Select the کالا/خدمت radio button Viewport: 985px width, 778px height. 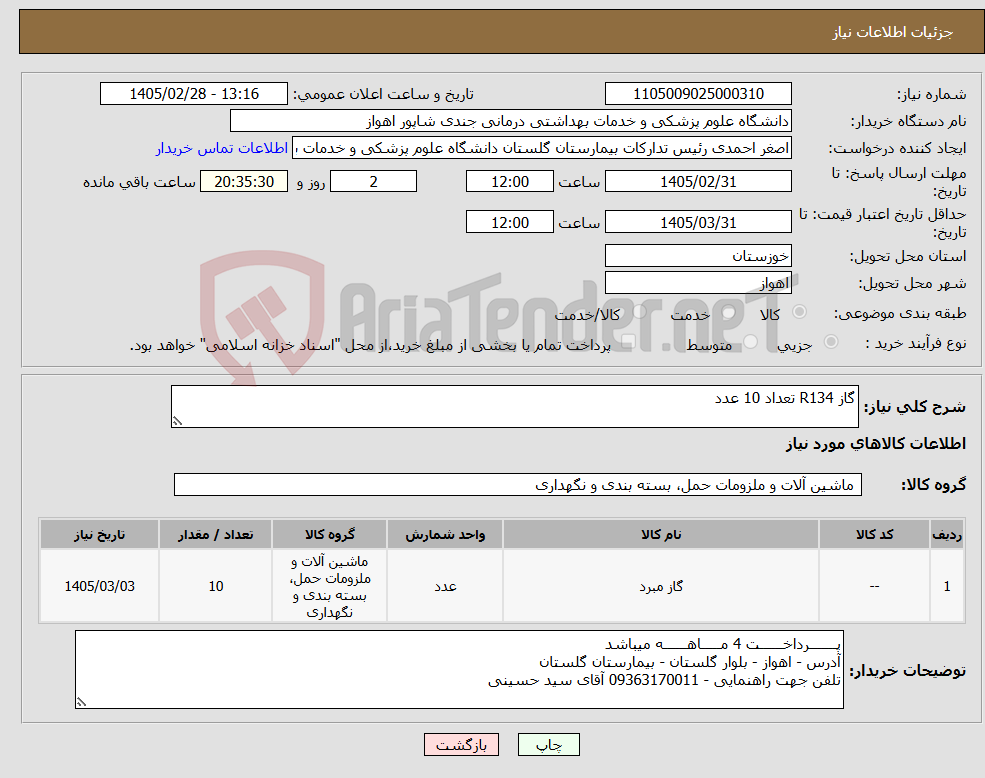tap(639, 312)
